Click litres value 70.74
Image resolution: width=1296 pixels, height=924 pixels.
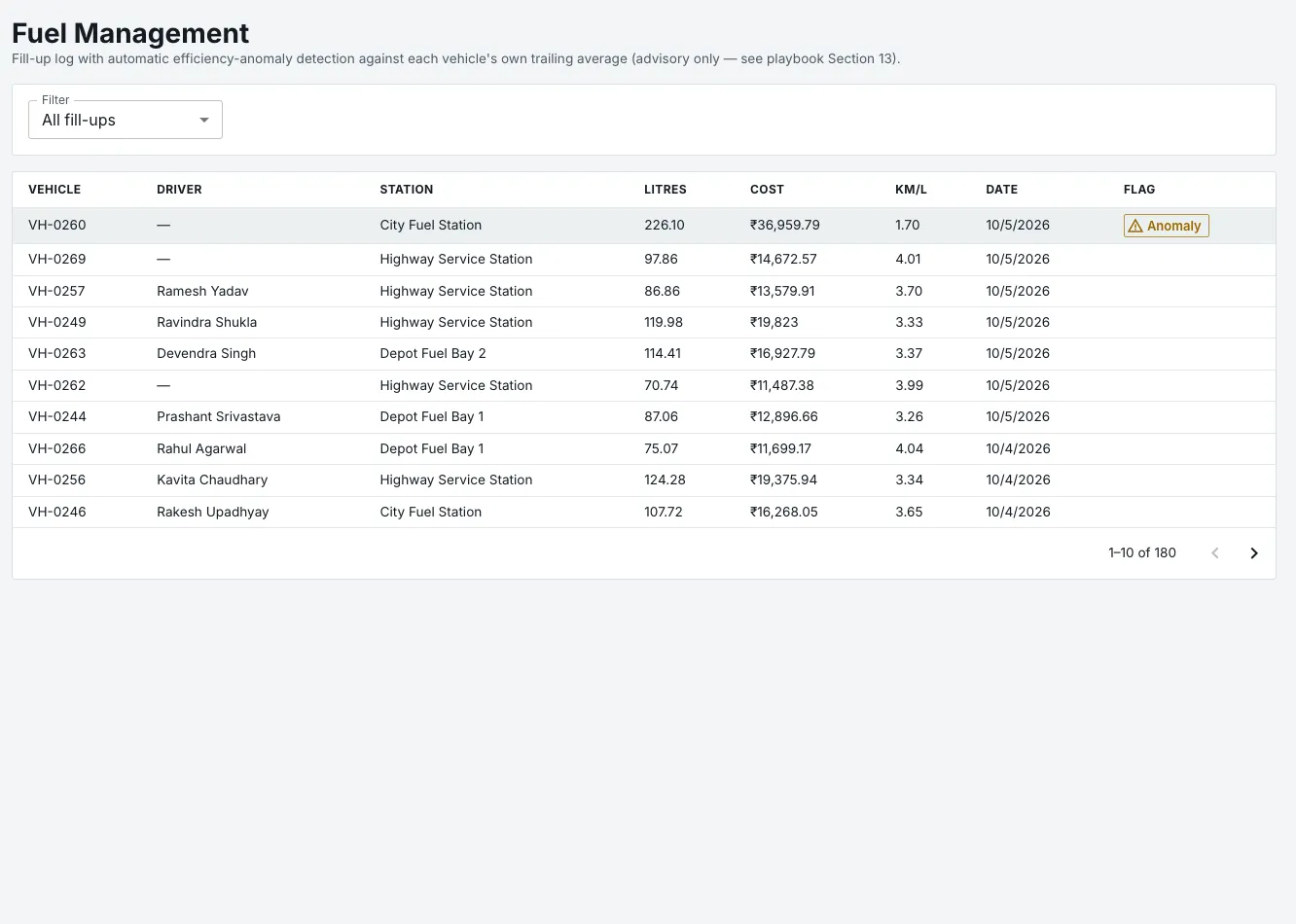click(x=662, y=385)
